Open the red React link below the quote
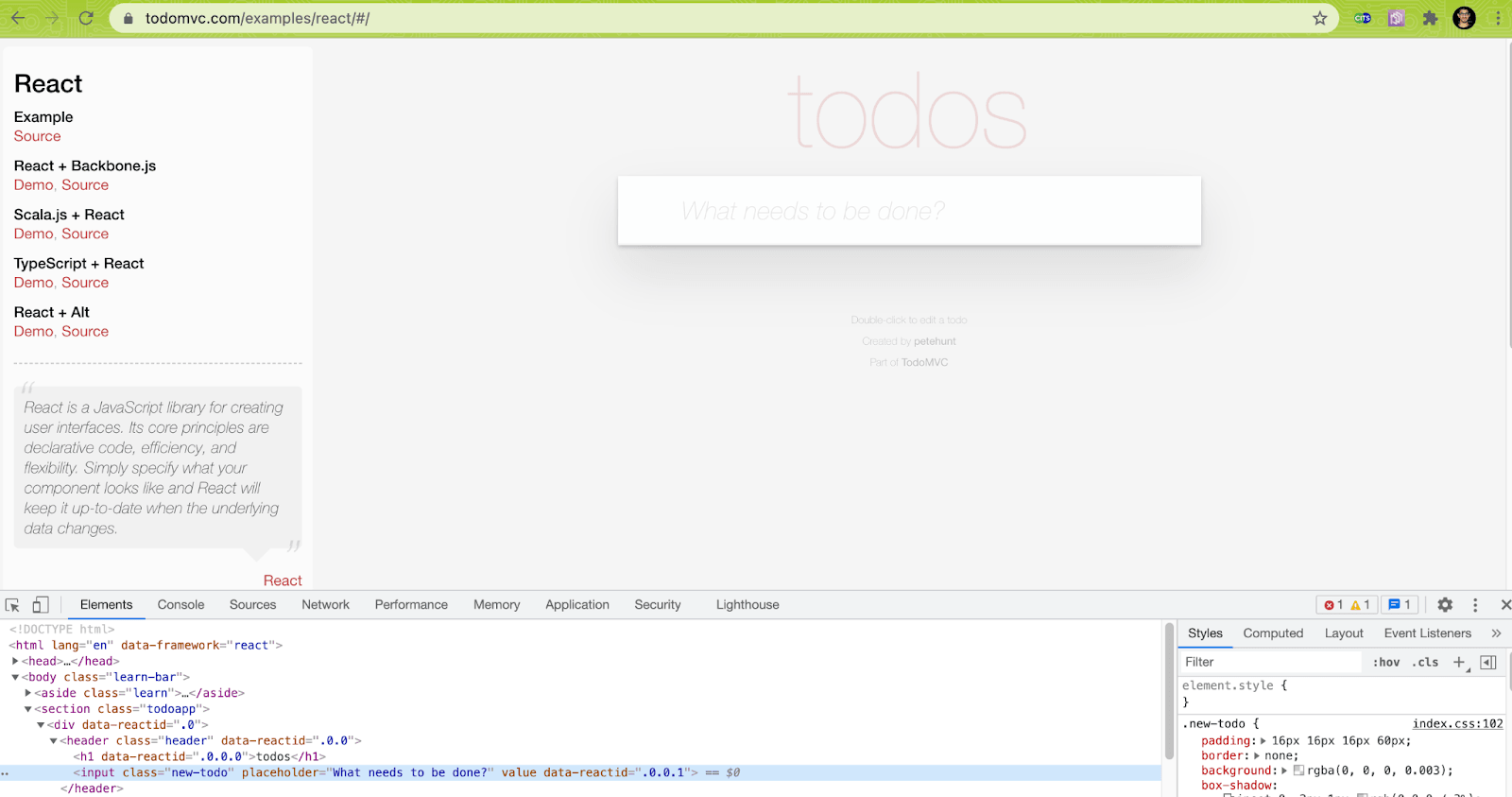Screen dimensions: 1512x797 point(283,580)
